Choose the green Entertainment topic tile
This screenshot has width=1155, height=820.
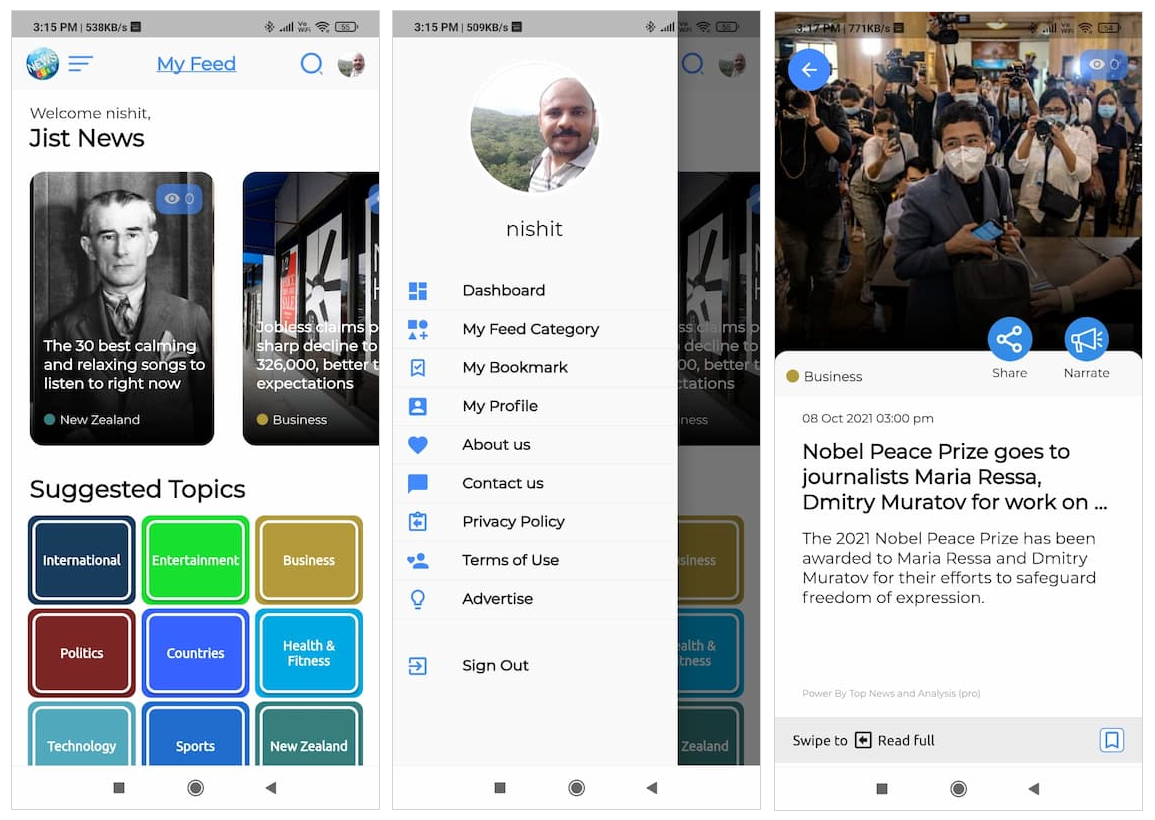195,560
